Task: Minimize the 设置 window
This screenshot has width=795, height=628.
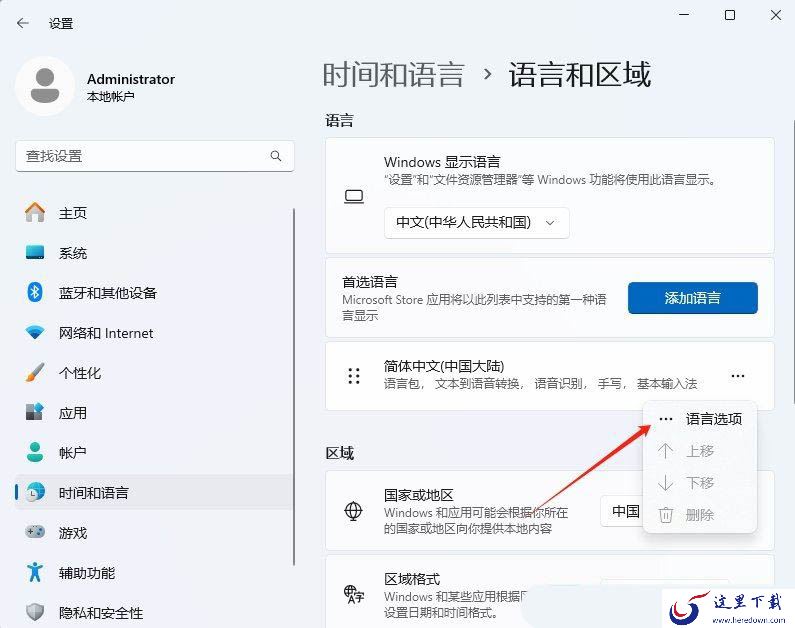Action: (683, 15)
